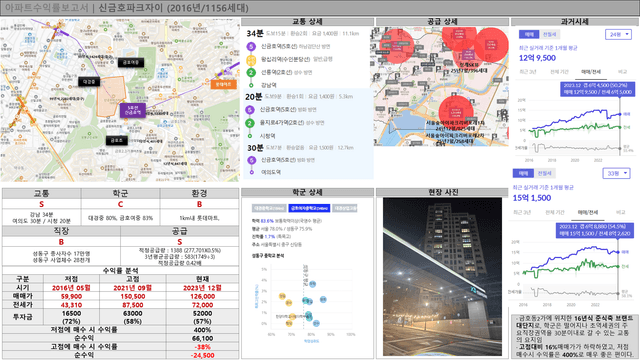Image resolution: width=640 pixels, height=360 pixels.
Task: Click the green line 2 badge for 을지로4가역
Action: (250, 123)
